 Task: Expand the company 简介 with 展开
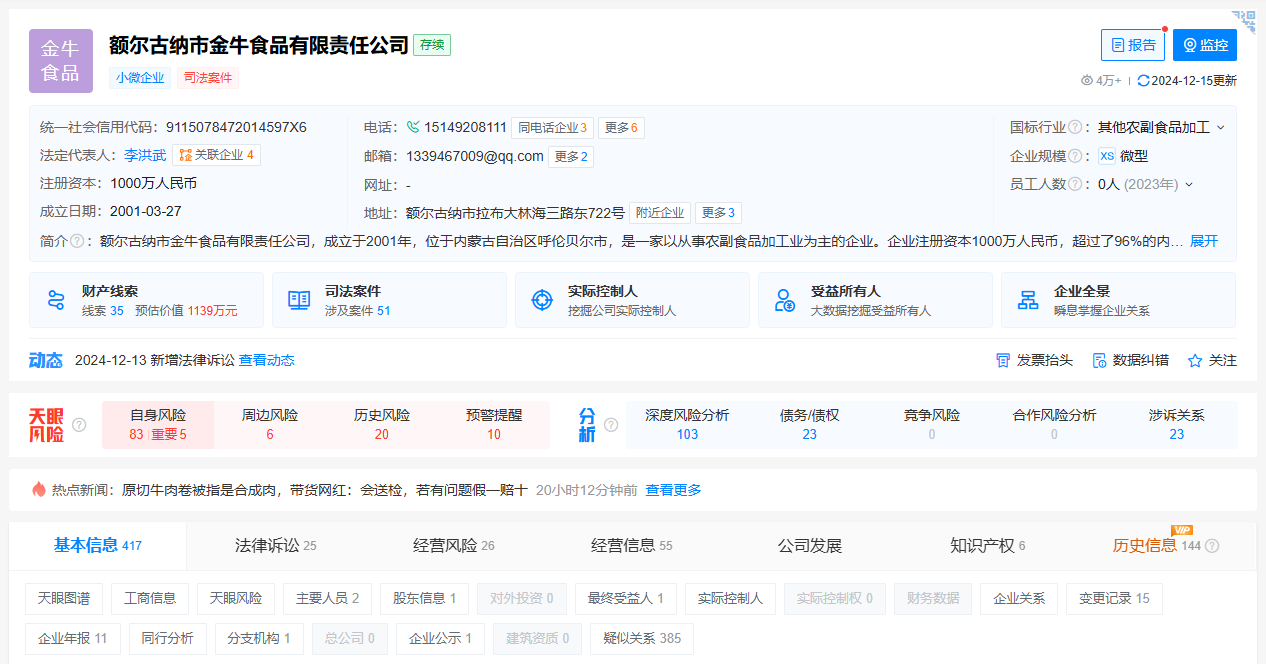(1203, 241)
